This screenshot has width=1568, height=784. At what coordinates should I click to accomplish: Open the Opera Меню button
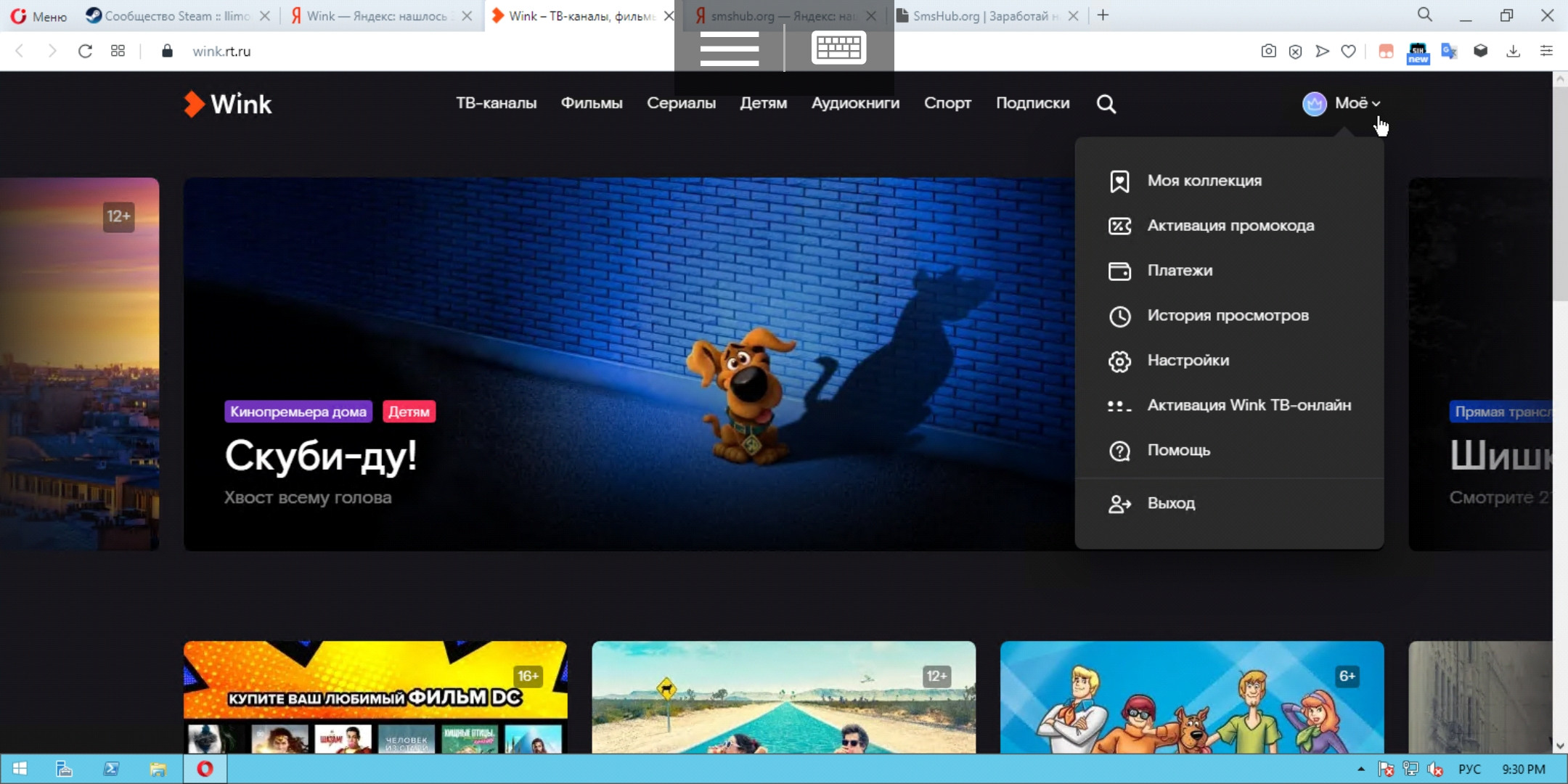tap(39, 15)
